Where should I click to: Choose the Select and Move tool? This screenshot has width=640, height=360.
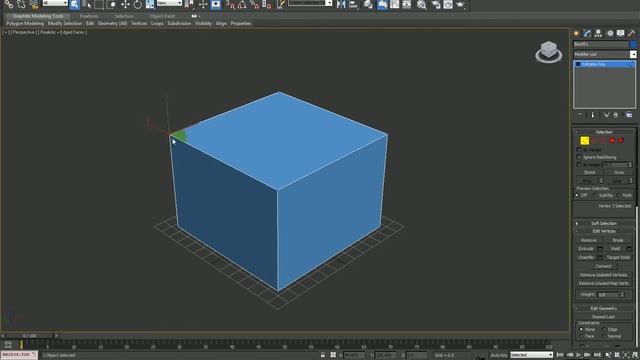[125, 4]
